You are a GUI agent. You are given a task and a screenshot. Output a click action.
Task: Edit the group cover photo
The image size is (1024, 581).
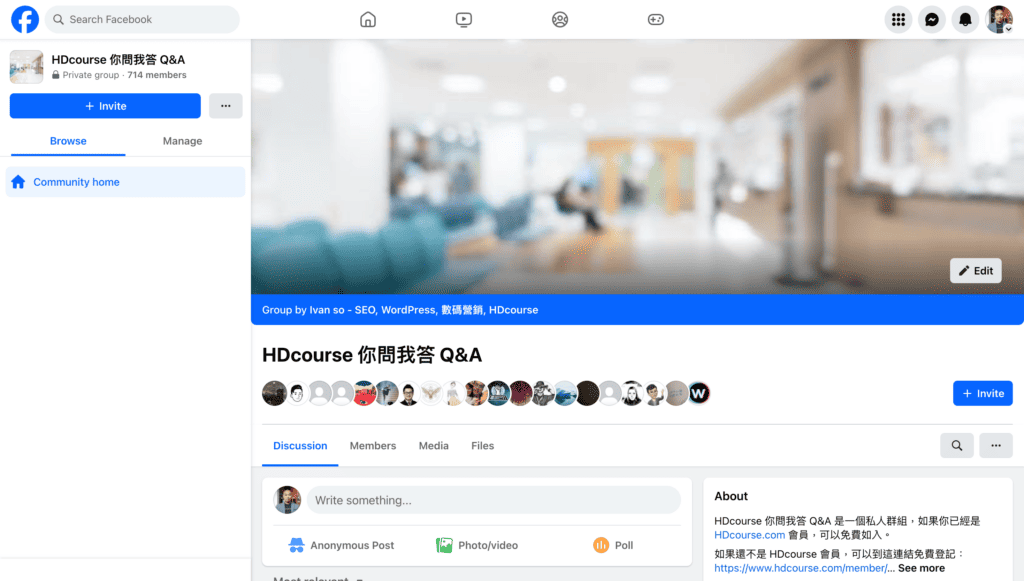976,271
